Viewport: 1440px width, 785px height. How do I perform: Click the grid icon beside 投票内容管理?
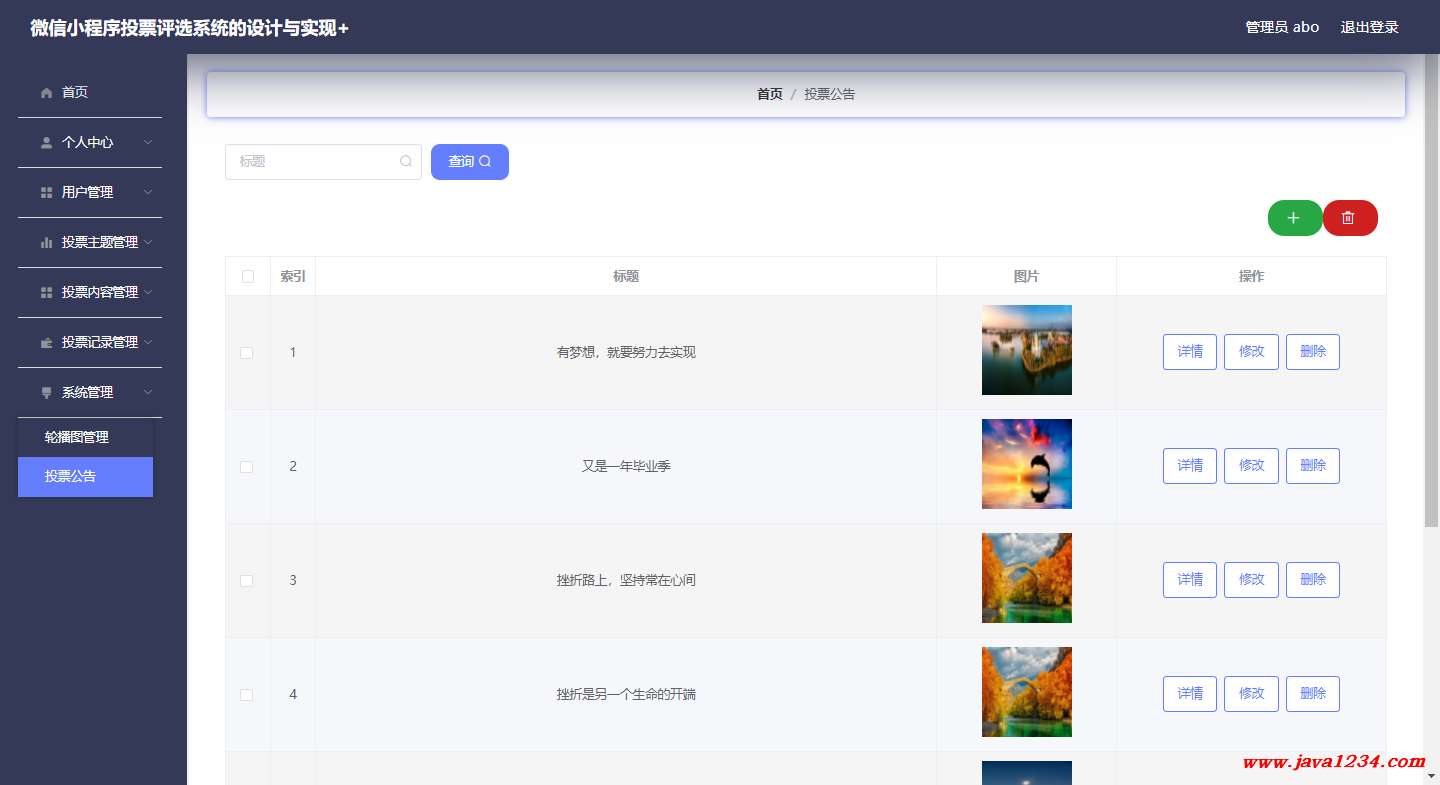(x=46, y=293)
